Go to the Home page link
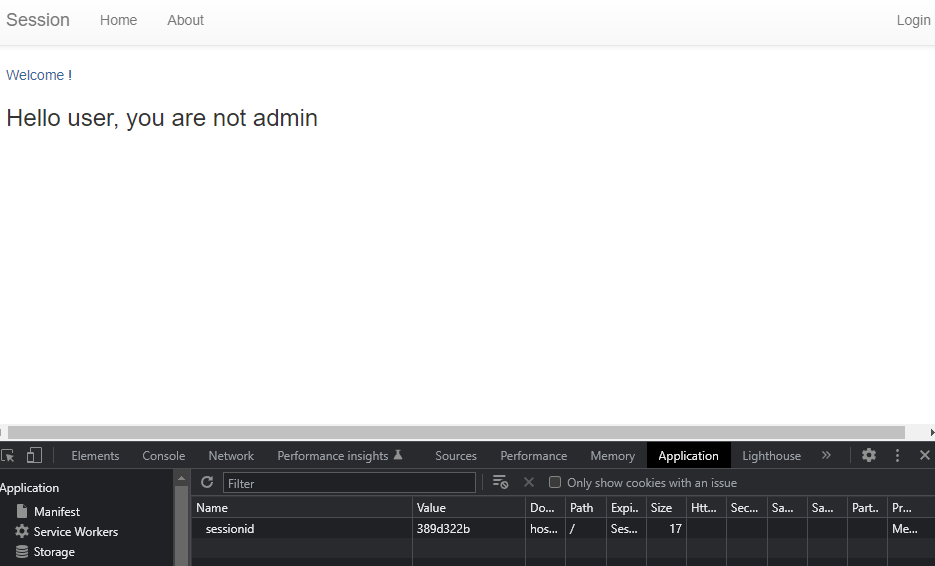Viewport: 935px width, 566px height. tap(118, 20)
